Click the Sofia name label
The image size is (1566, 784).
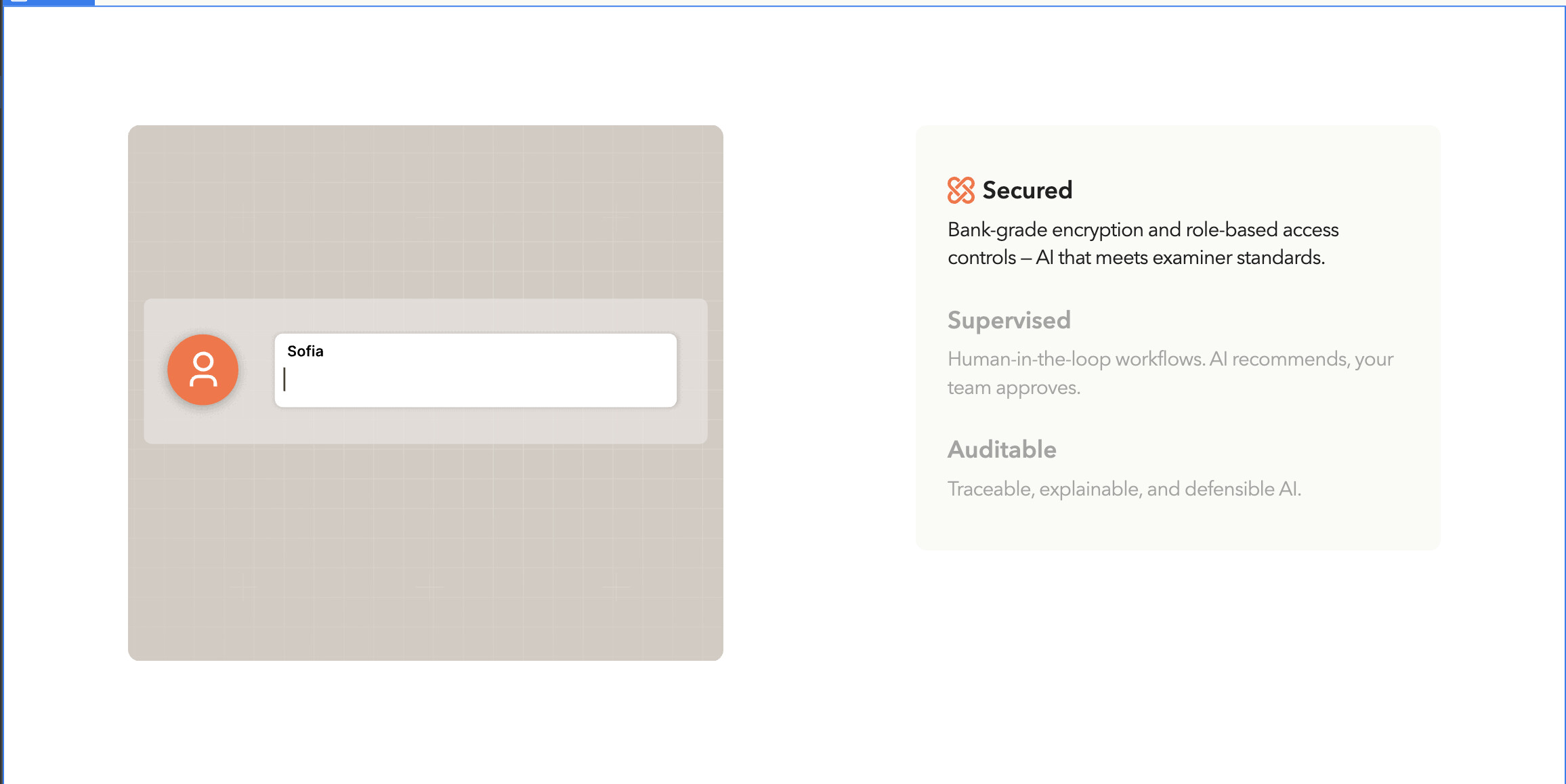pyautogui.click(x=305, y=351)
